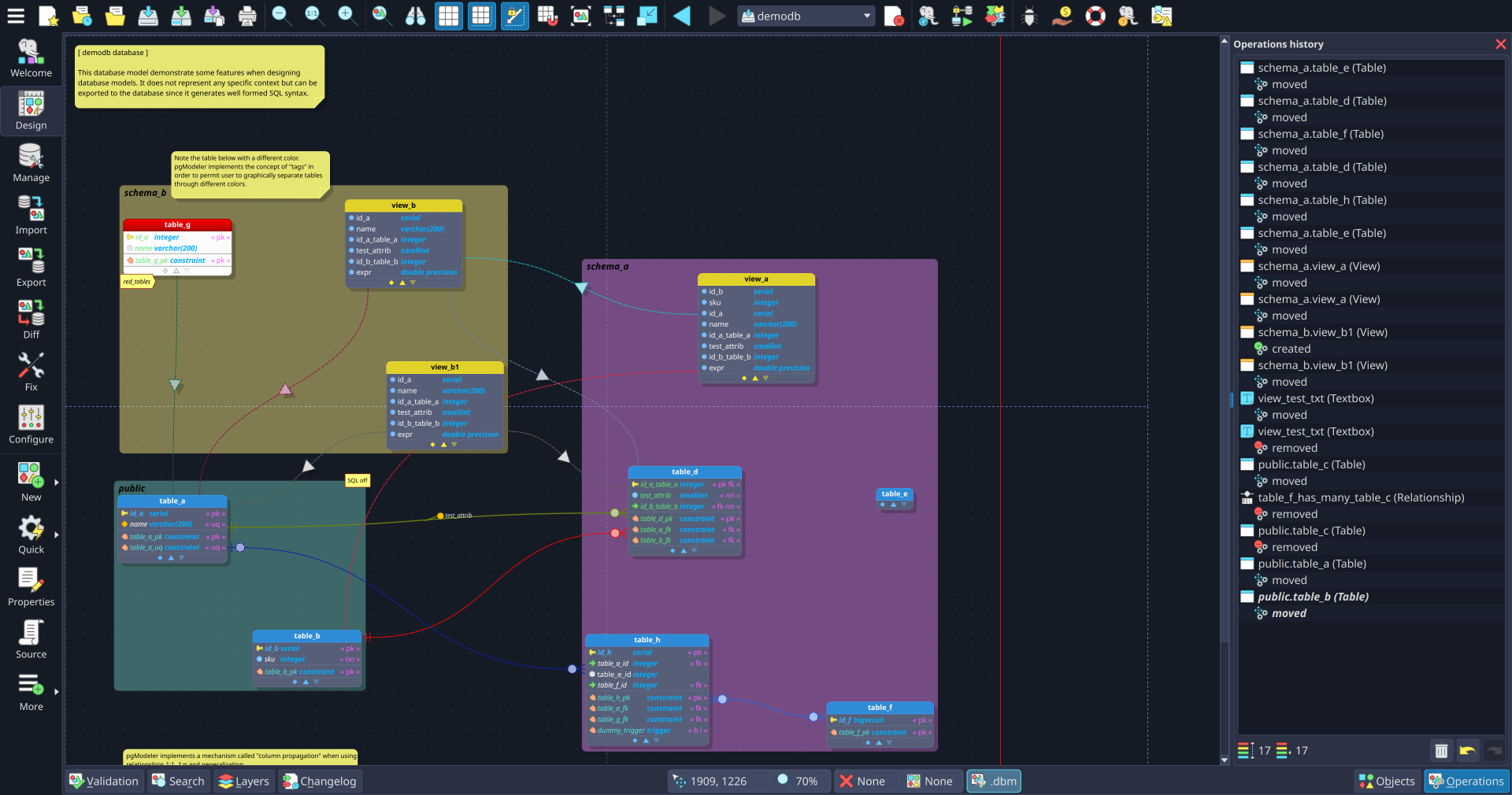Open pgModeler support via the life-ring icon
The height and width of the screenshot is (795, 1512).
[1095, 16]
